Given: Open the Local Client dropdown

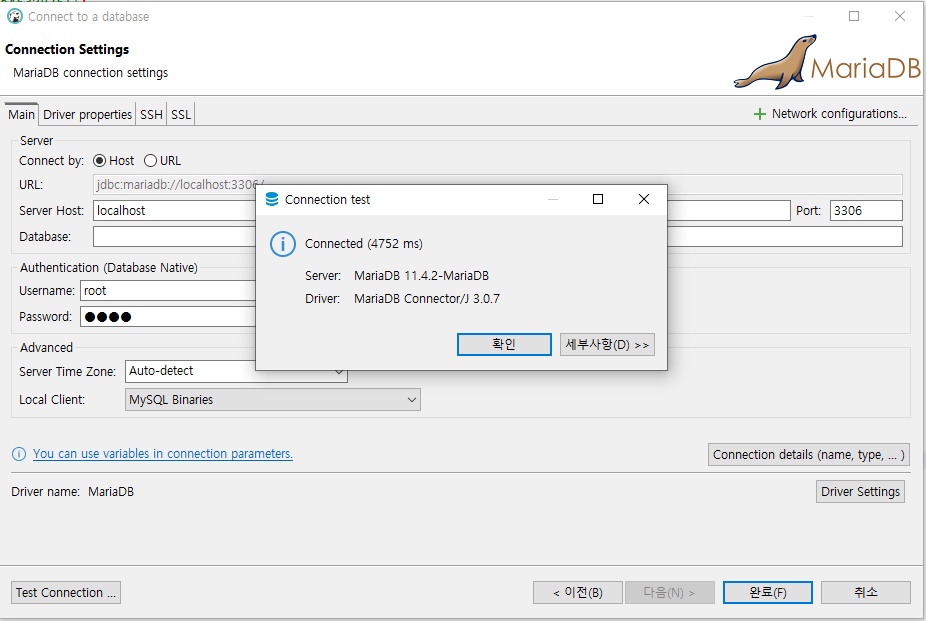Looking at the screenshot, I should click(273, 400).
